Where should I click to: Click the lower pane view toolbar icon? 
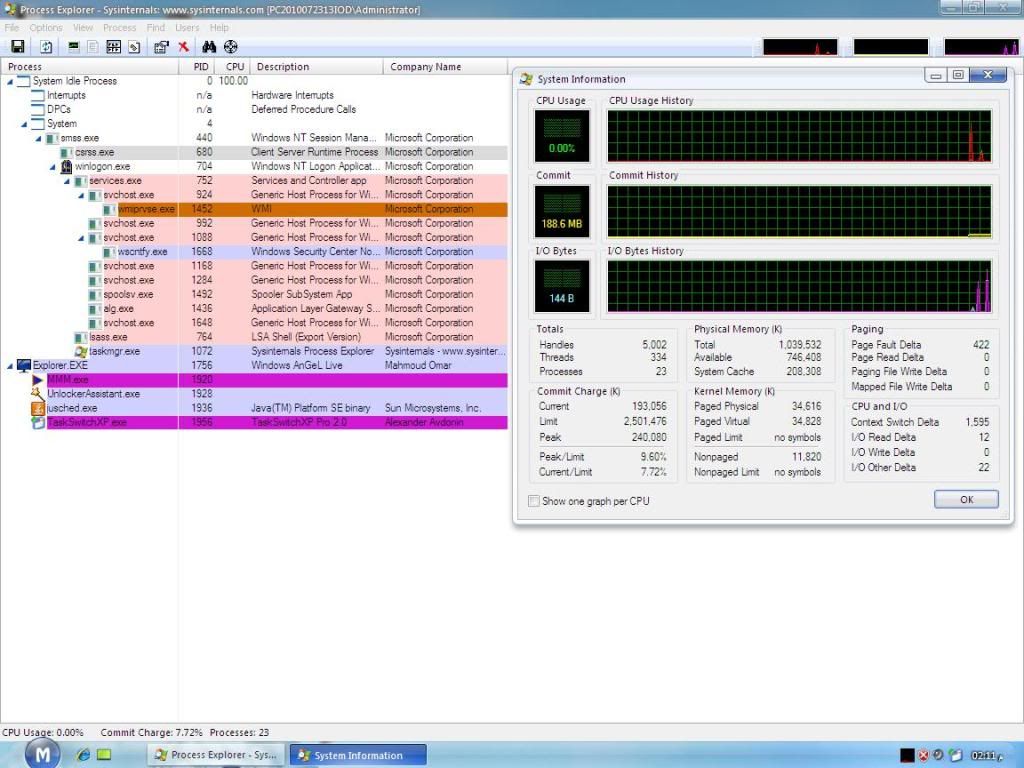(x=135, y=46)
